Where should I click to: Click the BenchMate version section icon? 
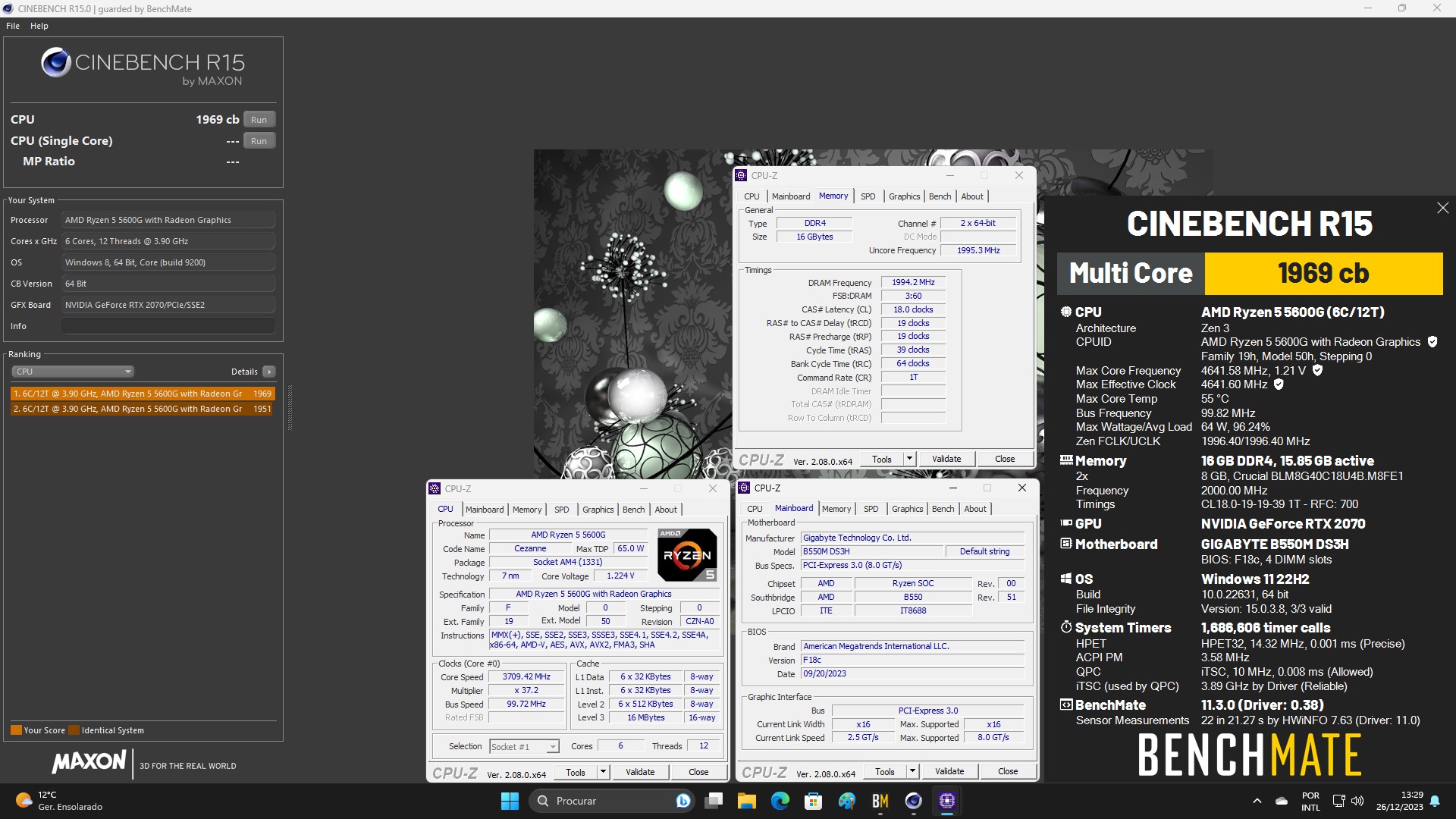1066,704
